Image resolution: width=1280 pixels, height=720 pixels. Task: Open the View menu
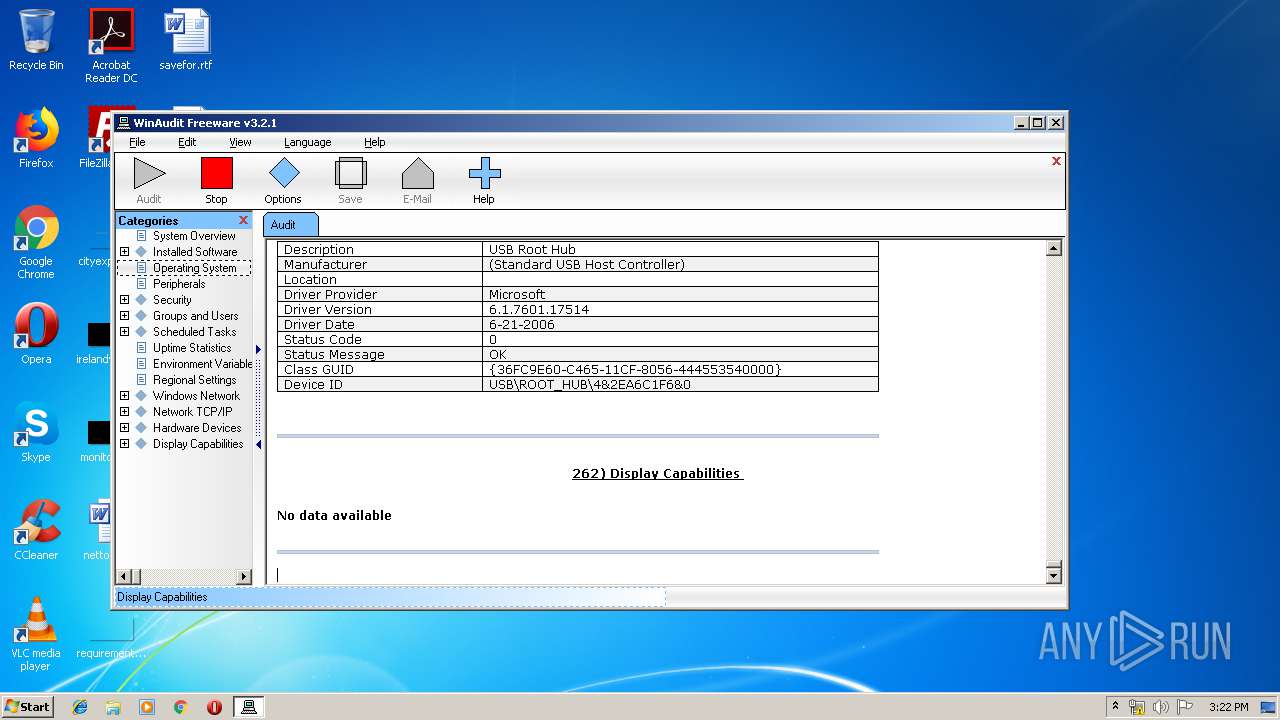[240, 142]
